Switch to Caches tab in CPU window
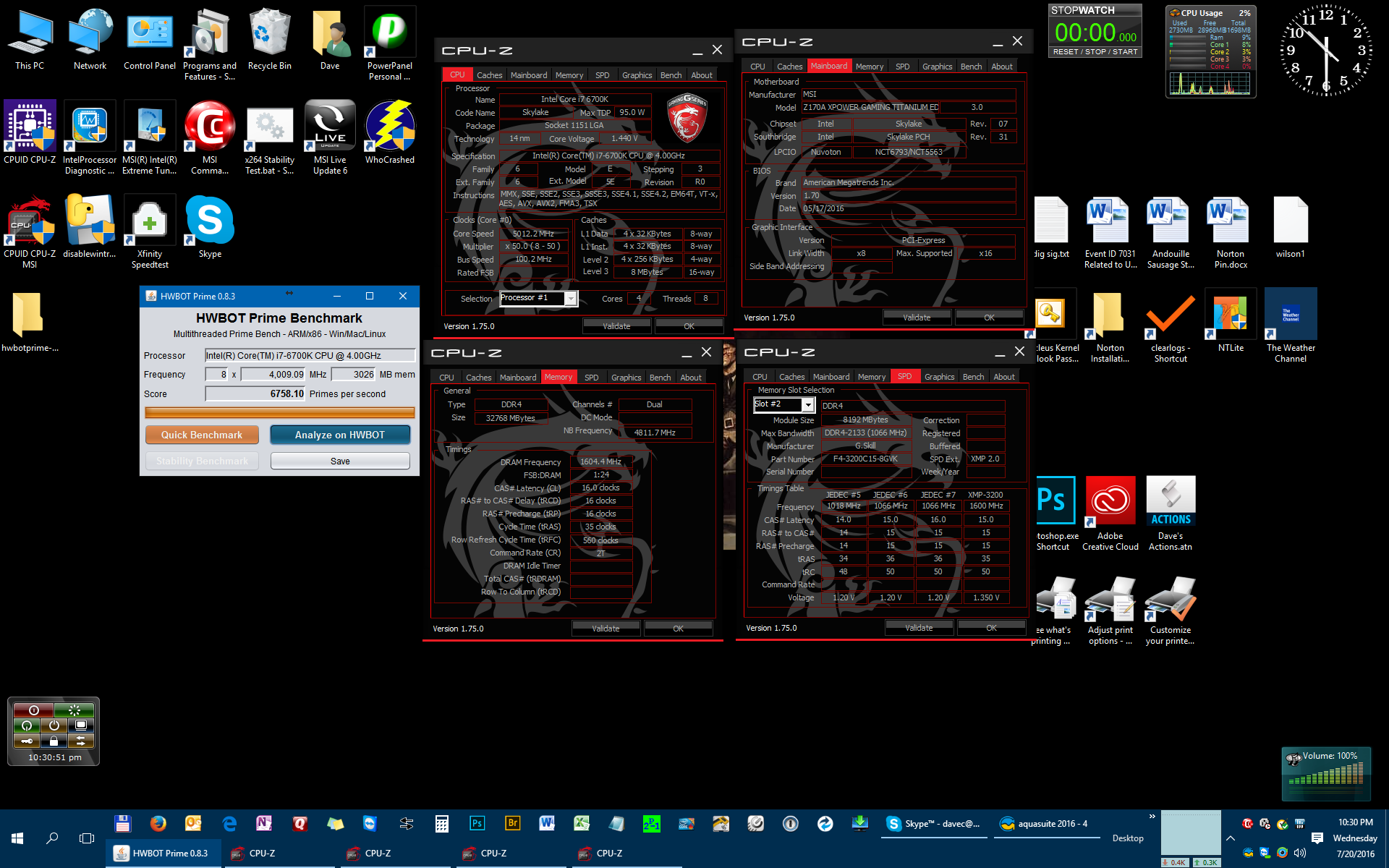This screenshot has width=1389, height=868. (489, 75)
